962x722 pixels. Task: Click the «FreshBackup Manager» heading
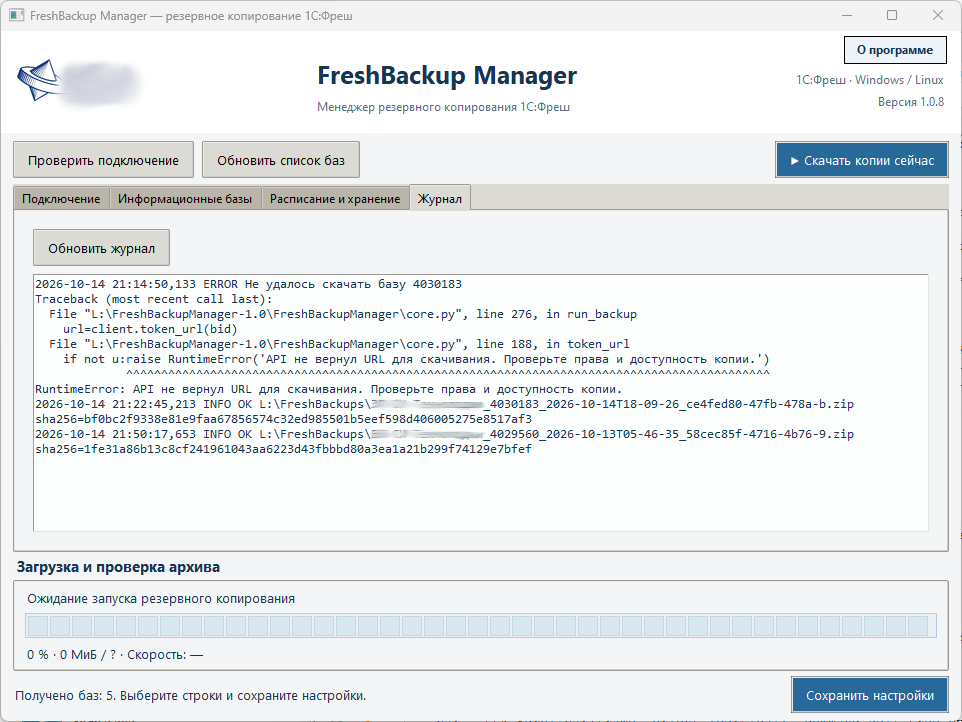(x=447, y=75)
